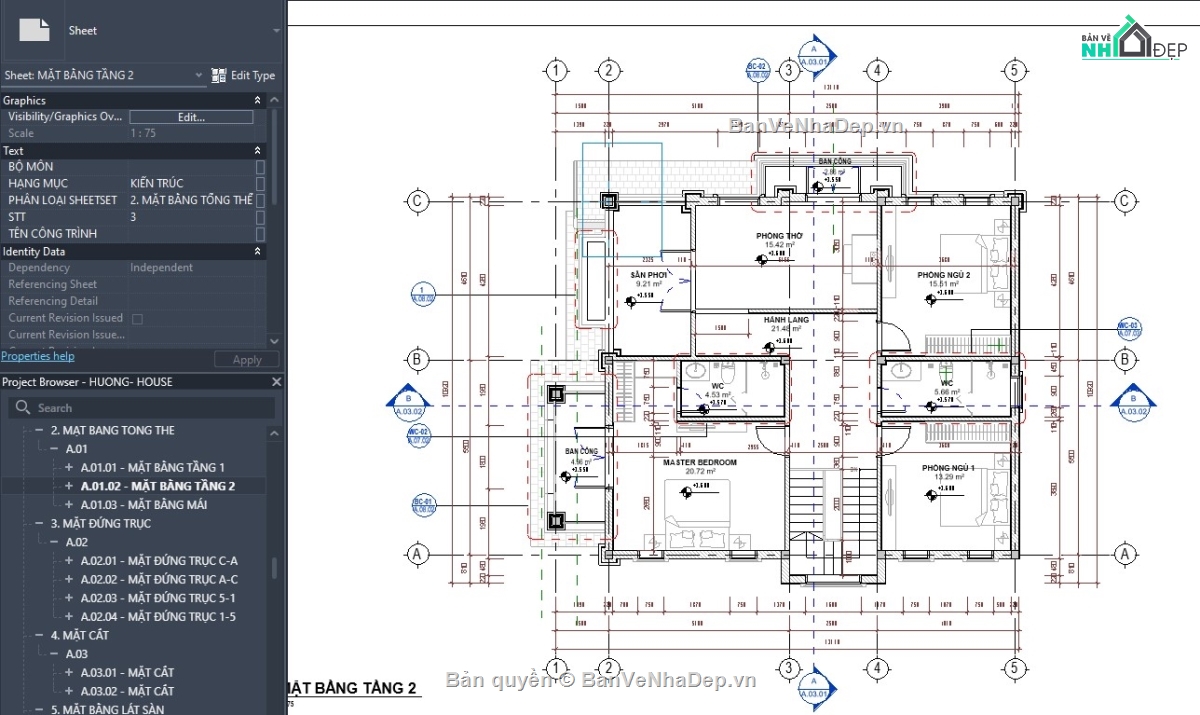Select sheet A.03.01 - MẶT CẮT
Image resolution: width=1200 pixels, height=715 pixels.
tap(127, 672)
